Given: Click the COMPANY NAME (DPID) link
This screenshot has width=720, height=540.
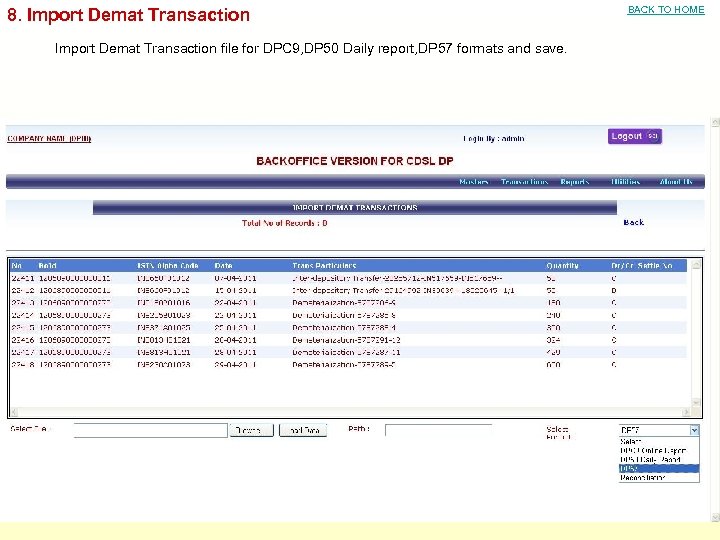Looking at the screenshot, I should click(x=49, y=138).
